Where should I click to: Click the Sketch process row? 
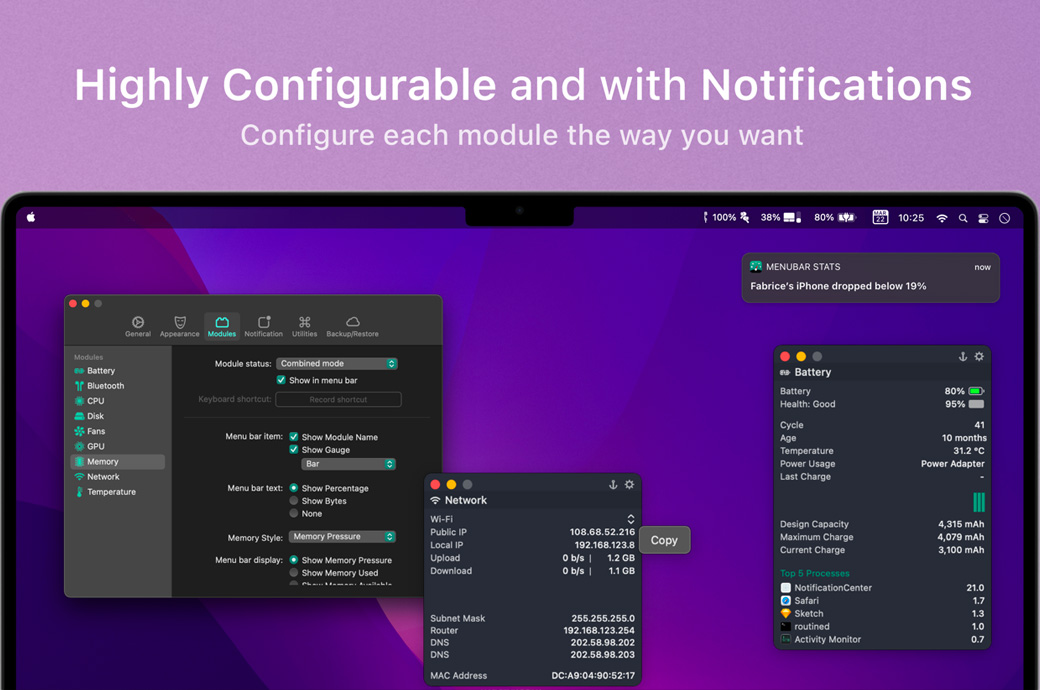(882, 614)
